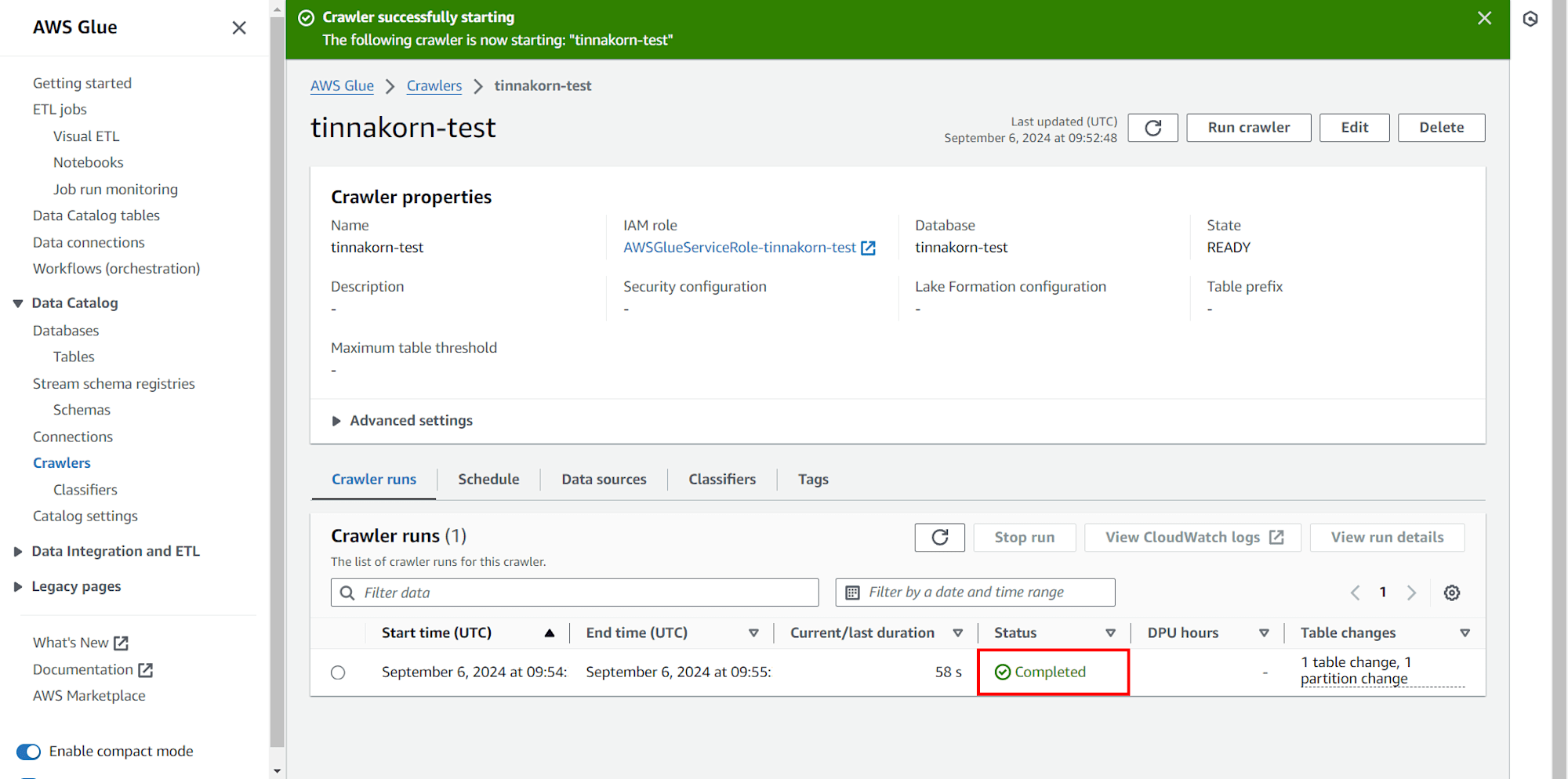The width and height of the screenshot is (1568, 779).
Task: Open the Classifiers tab
Action: 722,480
